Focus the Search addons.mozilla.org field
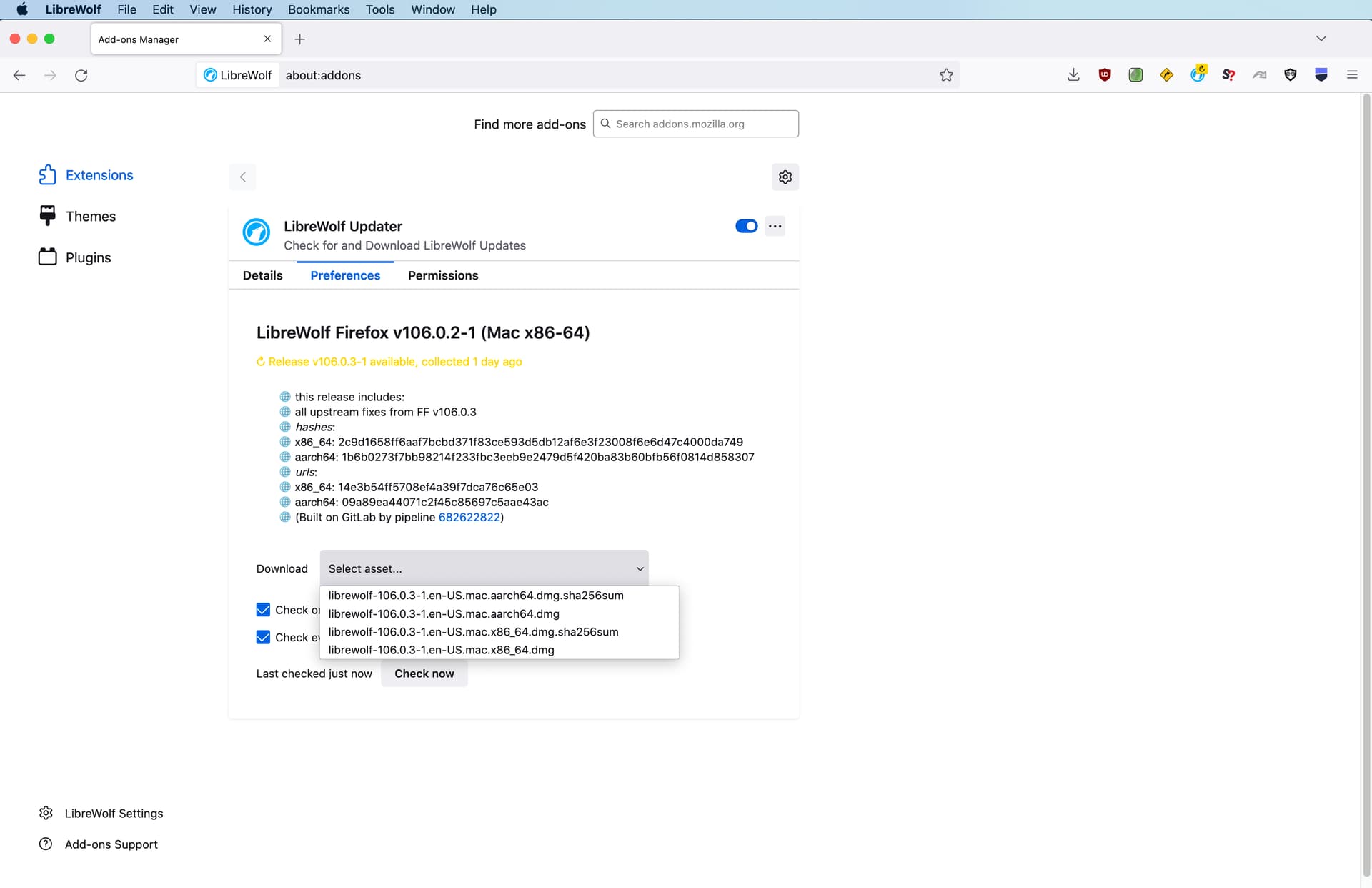 pyautogui.click(x=695, y=124)
